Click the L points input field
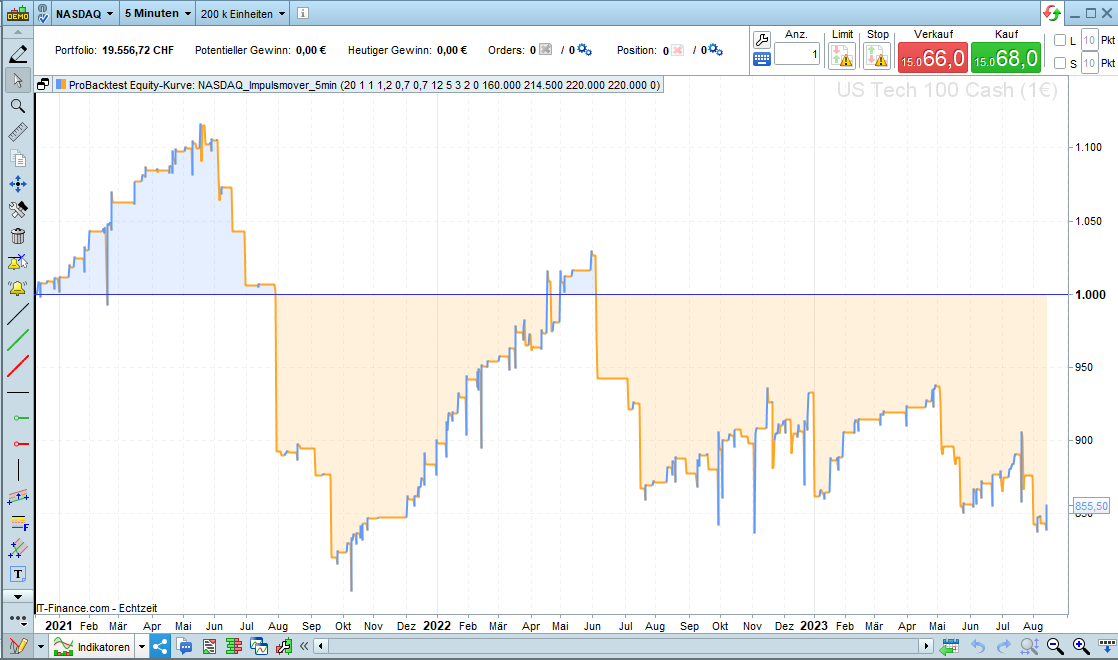Viewport: 1118px width, 660px height. tap(1089, 41)
